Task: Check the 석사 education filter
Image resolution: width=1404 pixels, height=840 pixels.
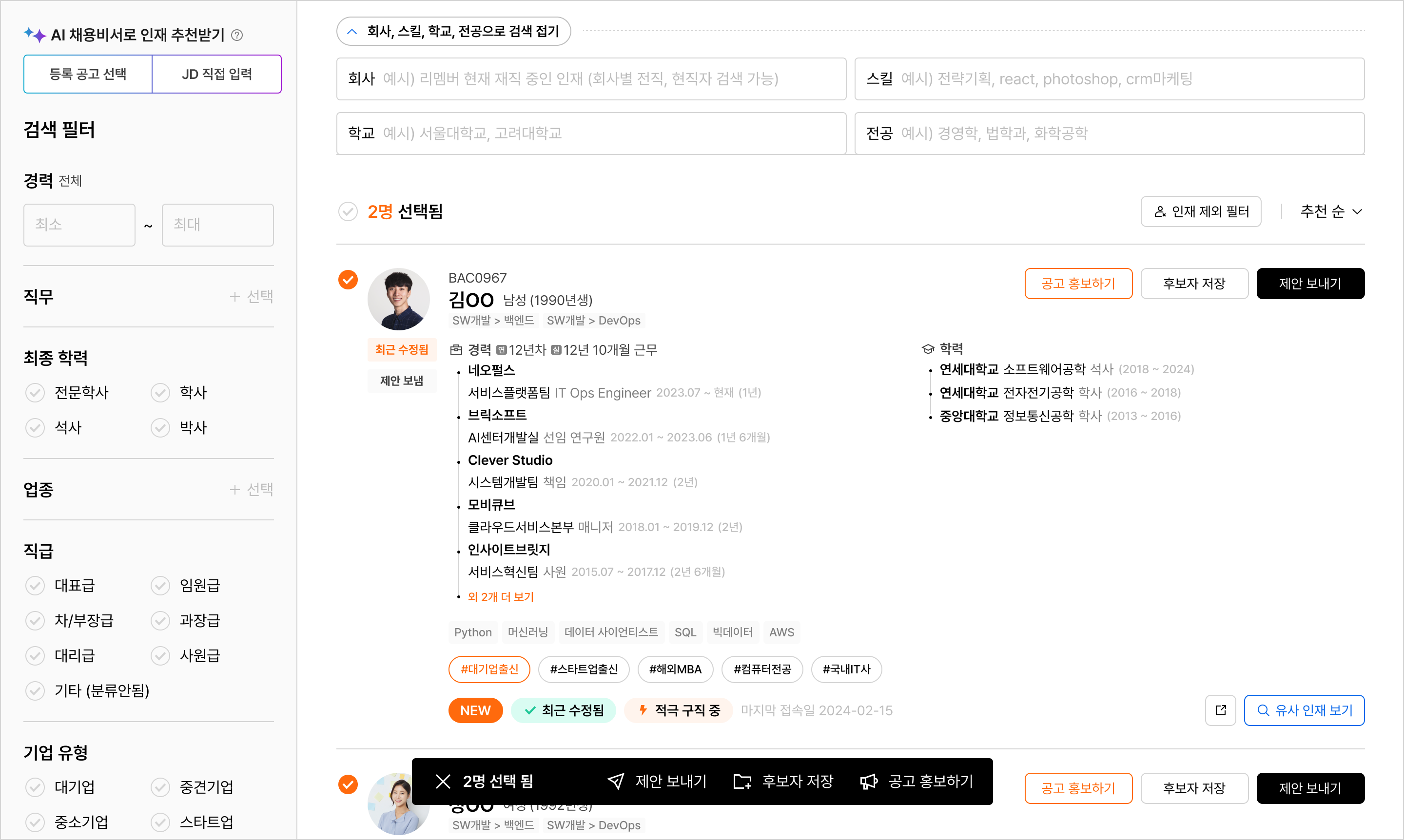Action: pos(35,427)
